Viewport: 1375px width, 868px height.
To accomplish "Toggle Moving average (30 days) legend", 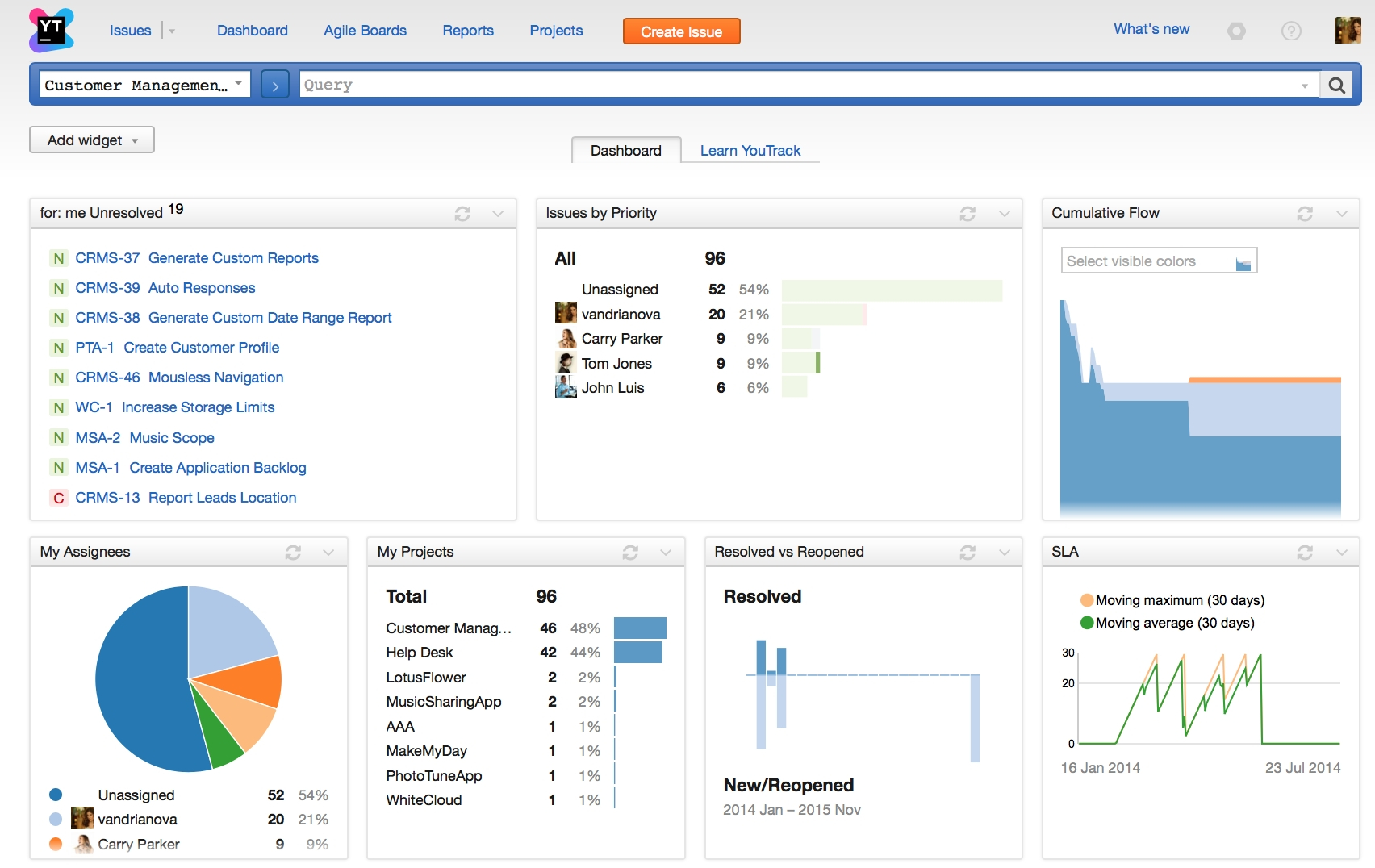I will tap(1087, 623).
